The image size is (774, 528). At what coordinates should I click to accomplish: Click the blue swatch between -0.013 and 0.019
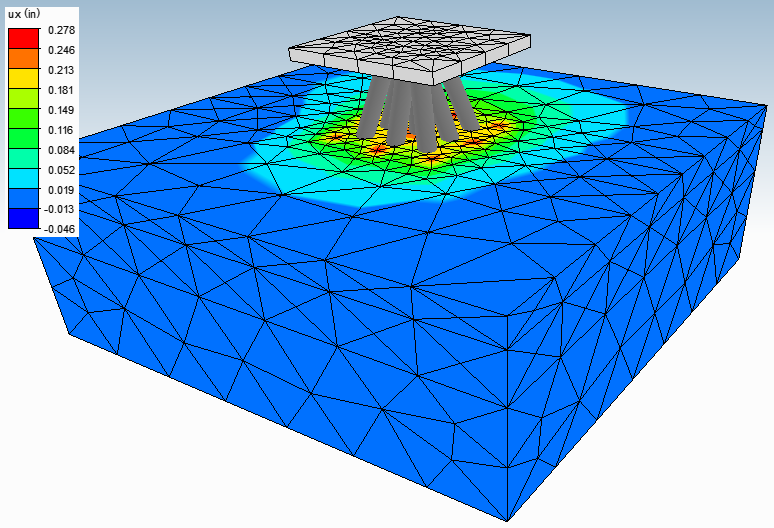[23, 198]
